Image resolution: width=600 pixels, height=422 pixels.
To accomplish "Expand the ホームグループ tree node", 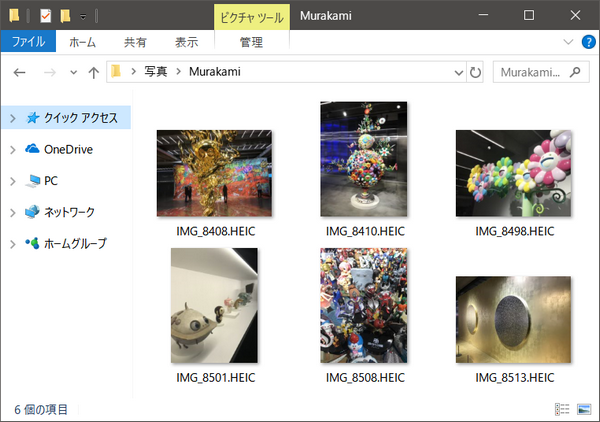I will tap(13, 244).
